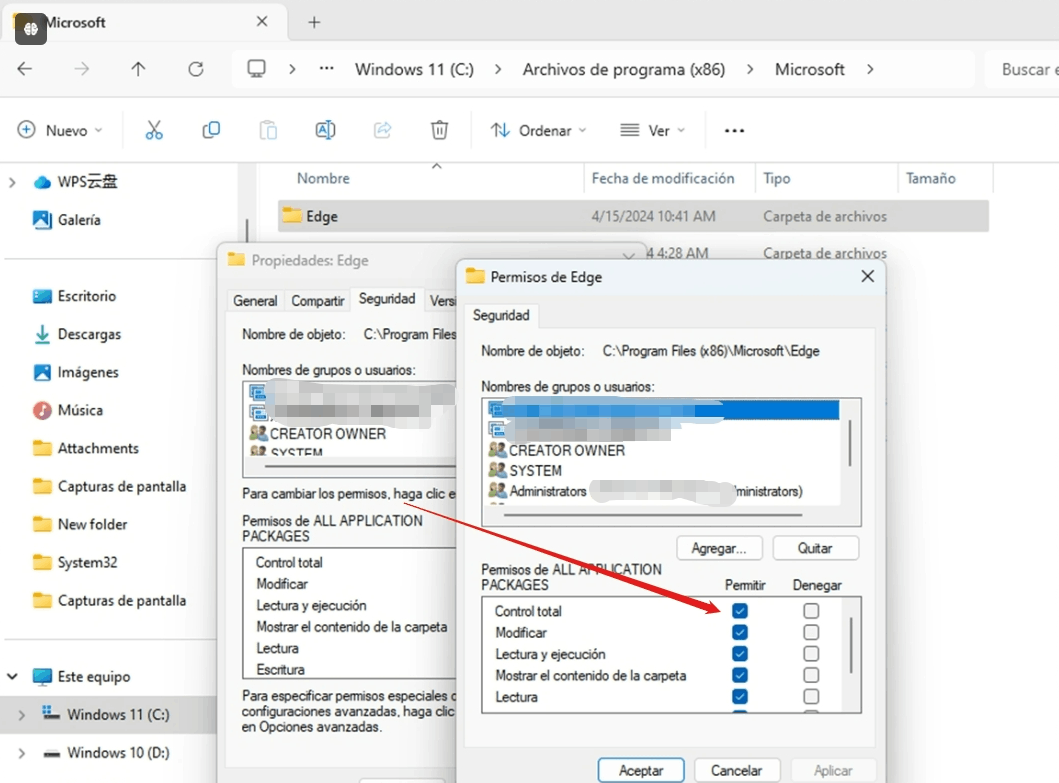Open Descargas in the sidebar

tap(89, 334)
